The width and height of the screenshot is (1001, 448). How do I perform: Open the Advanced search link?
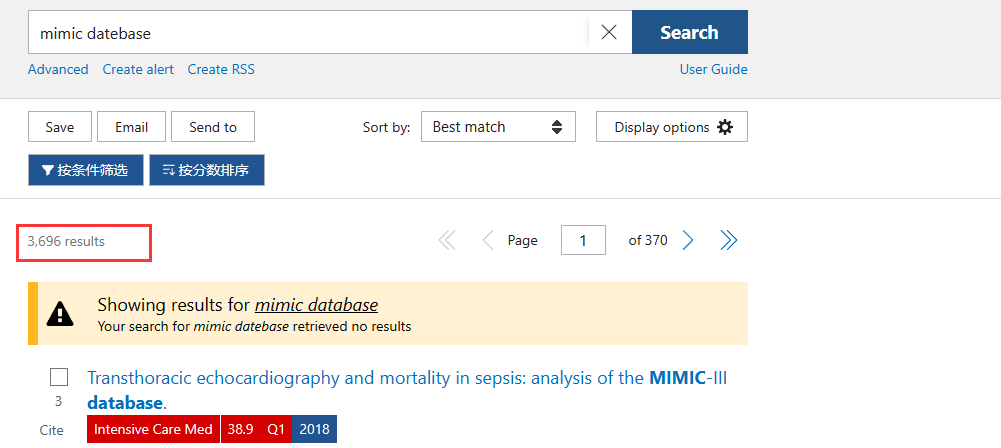(58, 69)
